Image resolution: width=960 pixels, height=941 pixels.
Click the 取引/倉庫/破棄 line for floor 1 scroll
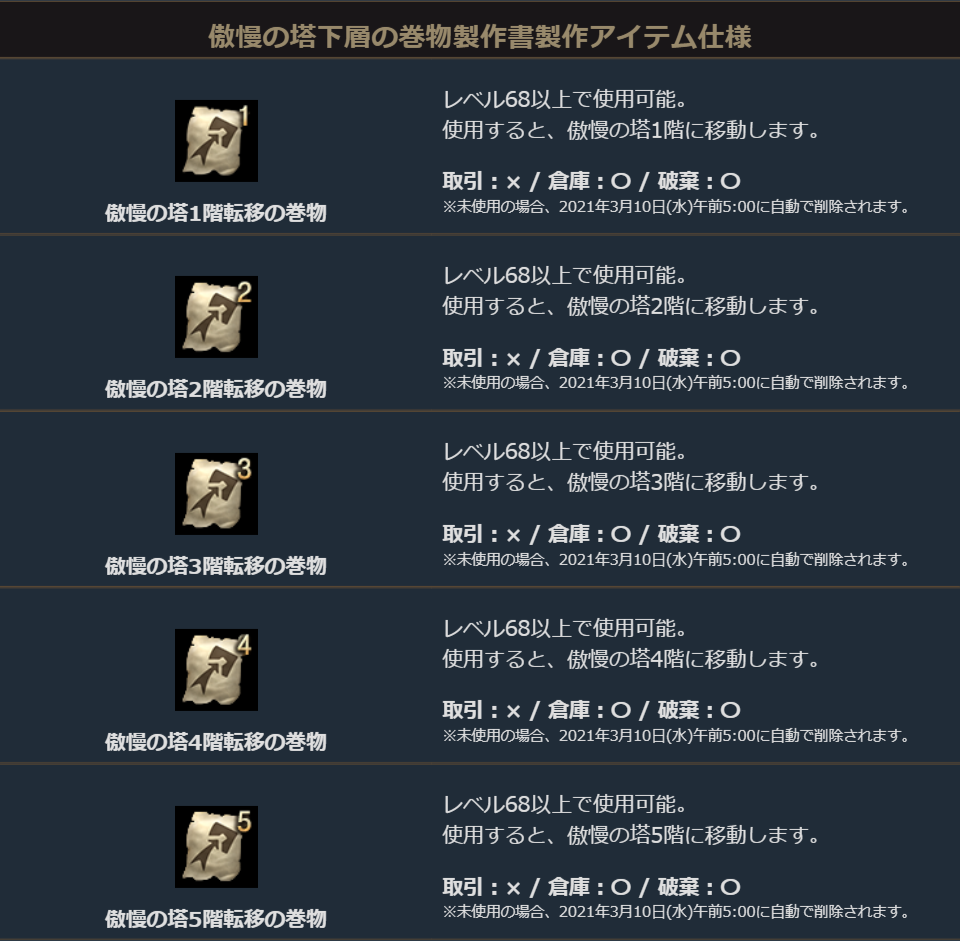point(591,181)
